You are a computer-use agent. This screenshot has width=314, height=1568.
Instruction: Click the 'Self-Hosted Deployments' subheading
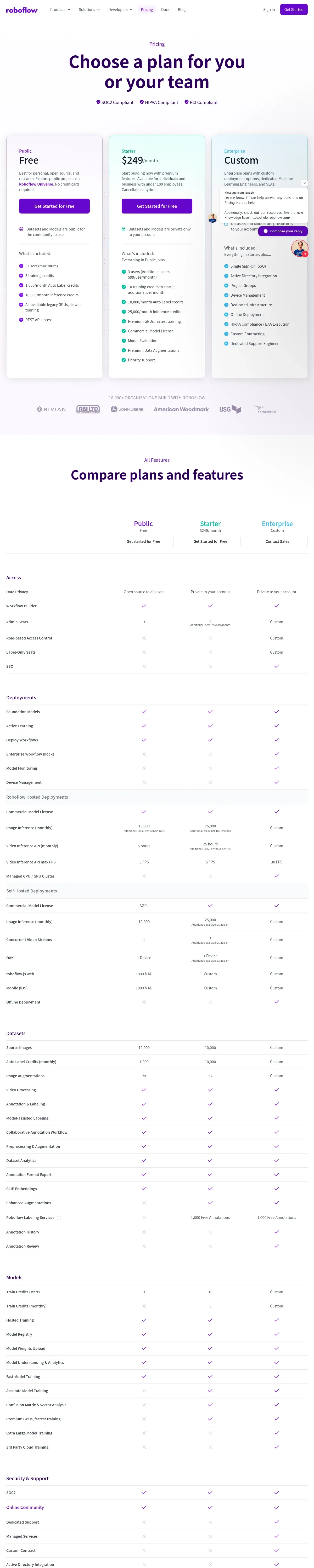32,891
